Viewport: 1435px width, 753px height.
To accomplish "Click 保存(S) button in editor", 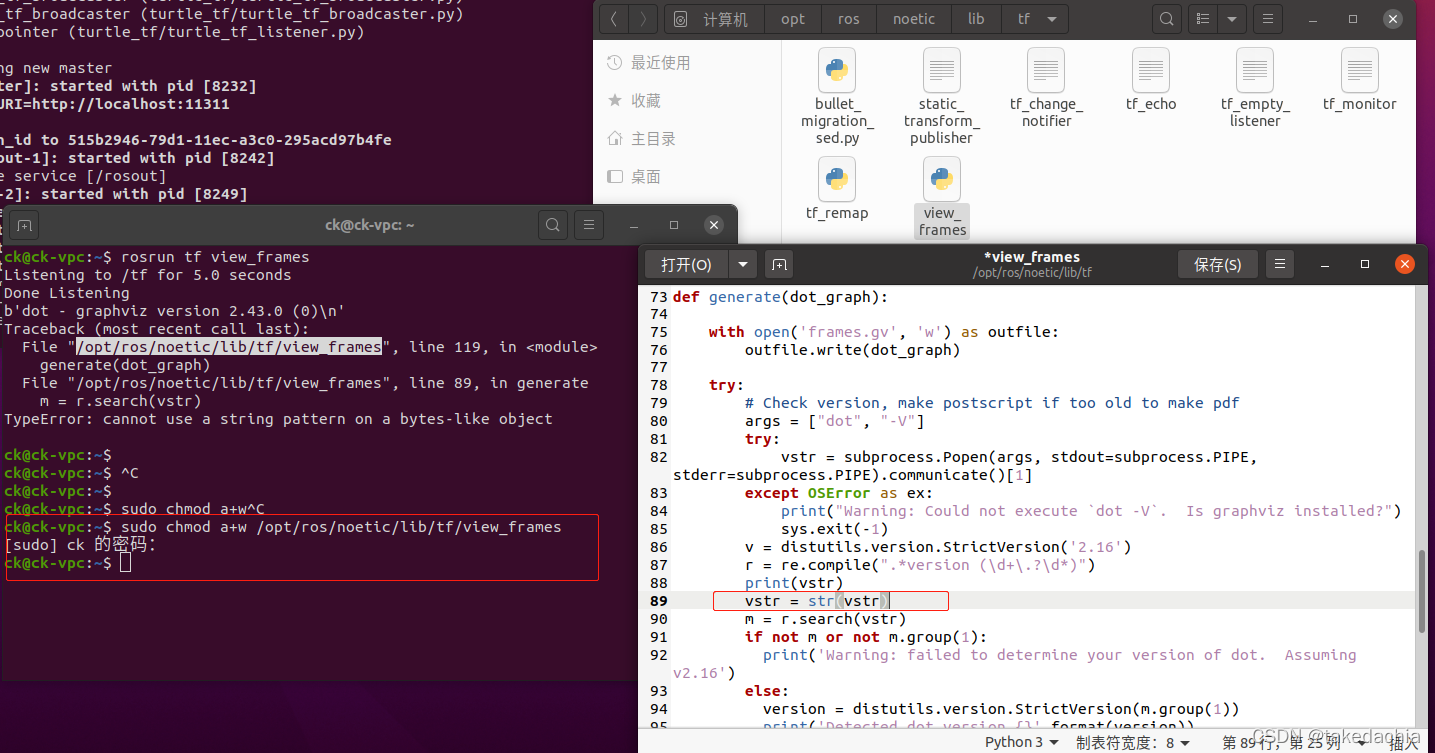I will click(1217, 264).
